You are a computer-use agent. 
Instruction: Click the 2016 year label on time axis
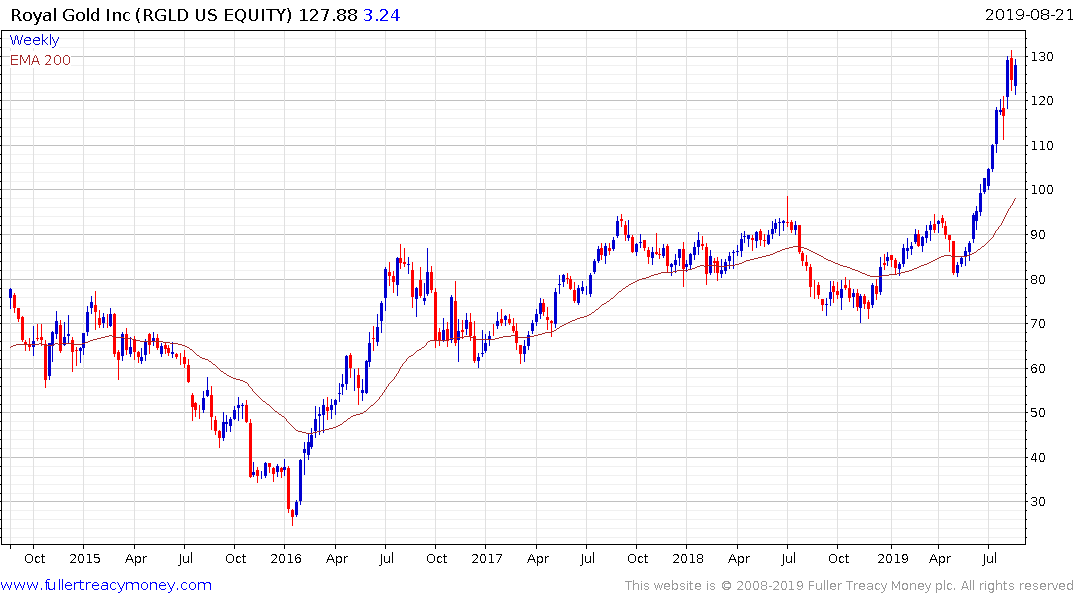[286, 558]
